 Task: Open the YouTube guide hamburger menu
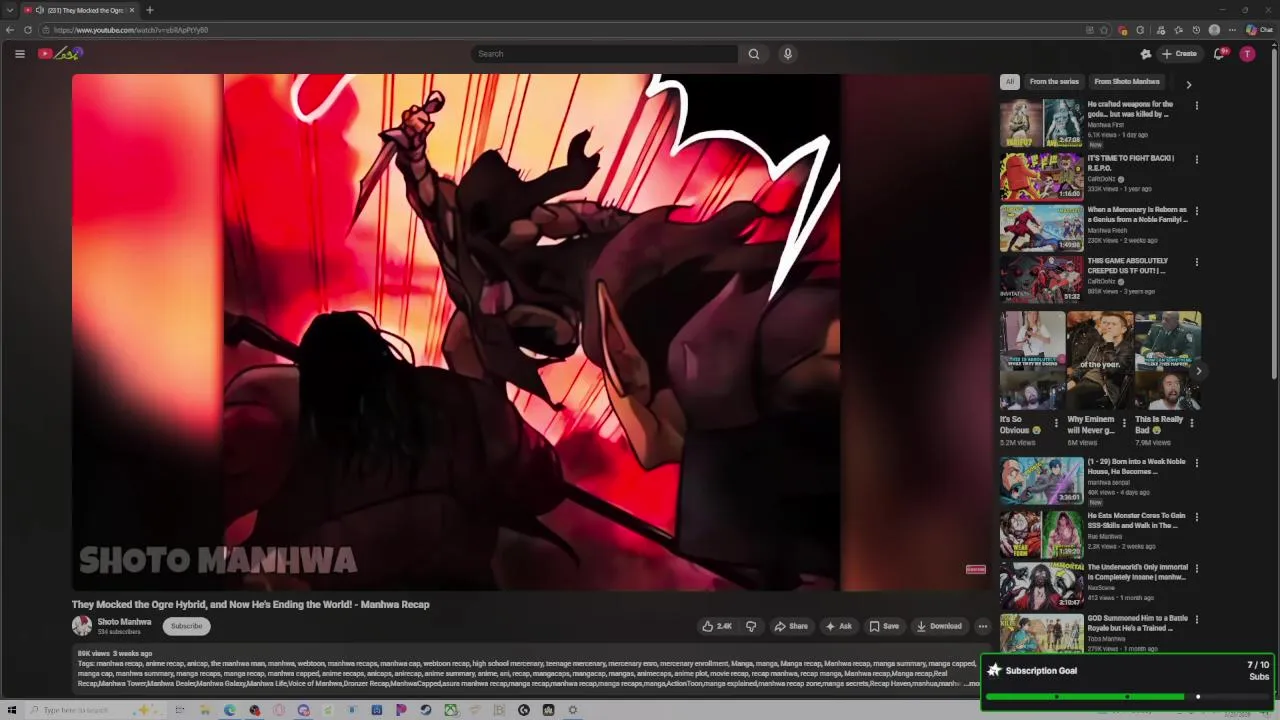(x=19, y=54)
